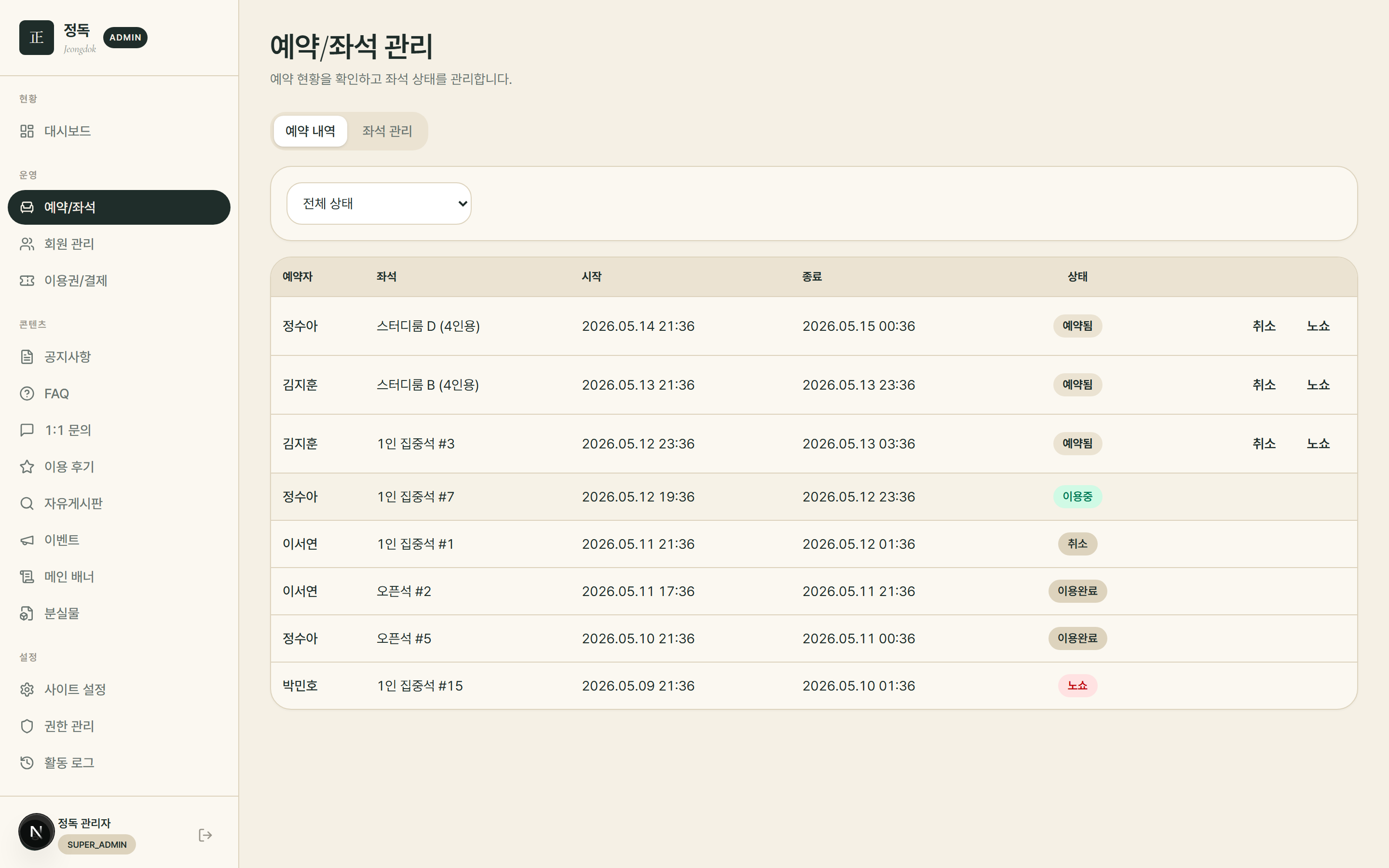Click 노쇼 for 김지훈's 1인 집중석 #3 row
This screenshot has width=1389, height=868.
(x=1318, y=444)
